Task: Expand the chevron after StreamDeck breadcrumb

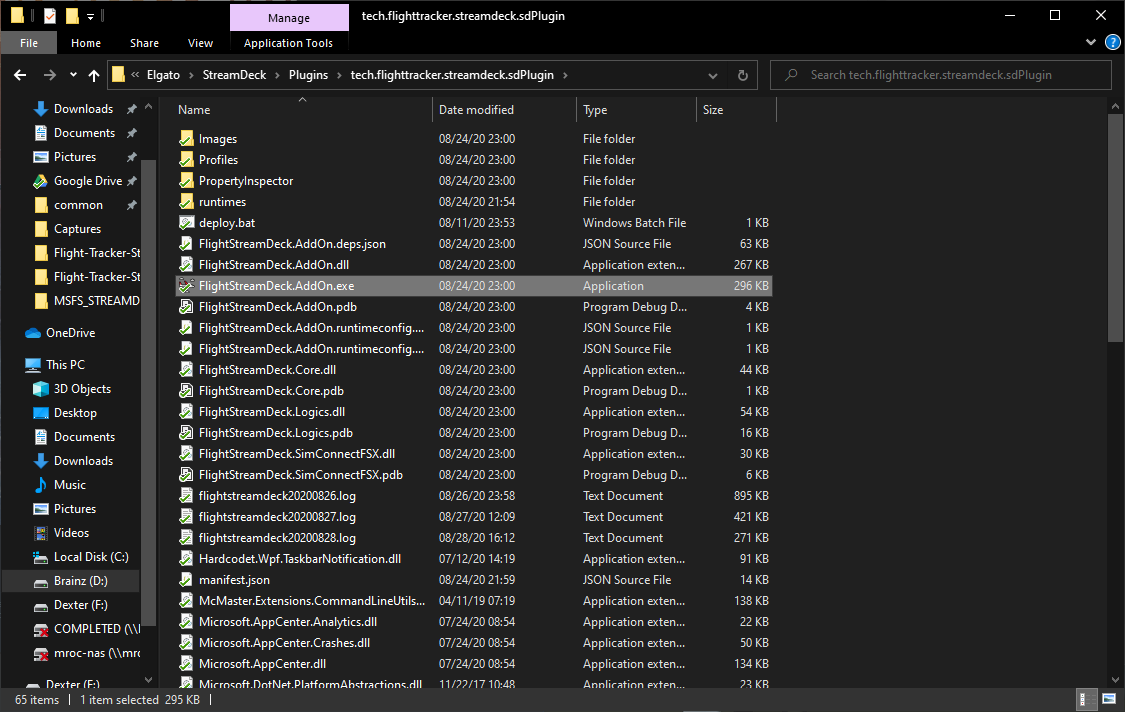Action: coord(278,75)
